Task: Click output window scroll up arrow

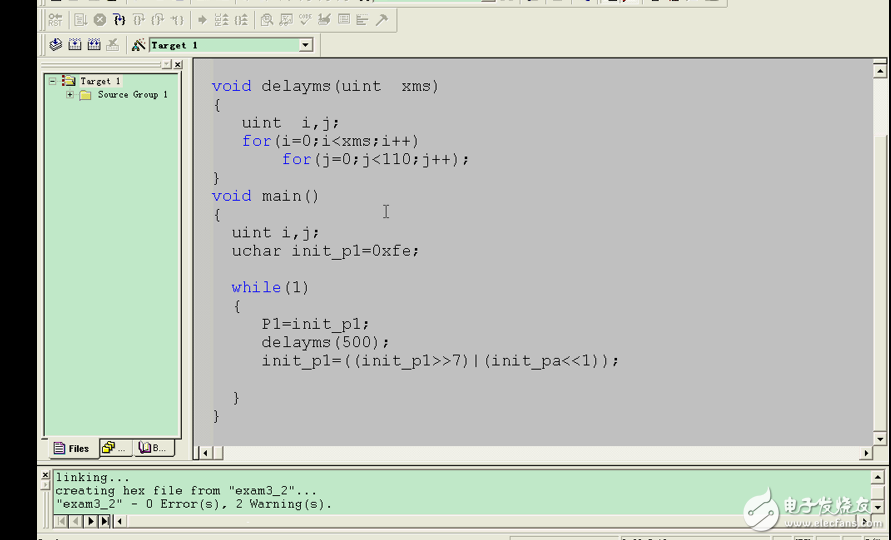Action: 877,477
